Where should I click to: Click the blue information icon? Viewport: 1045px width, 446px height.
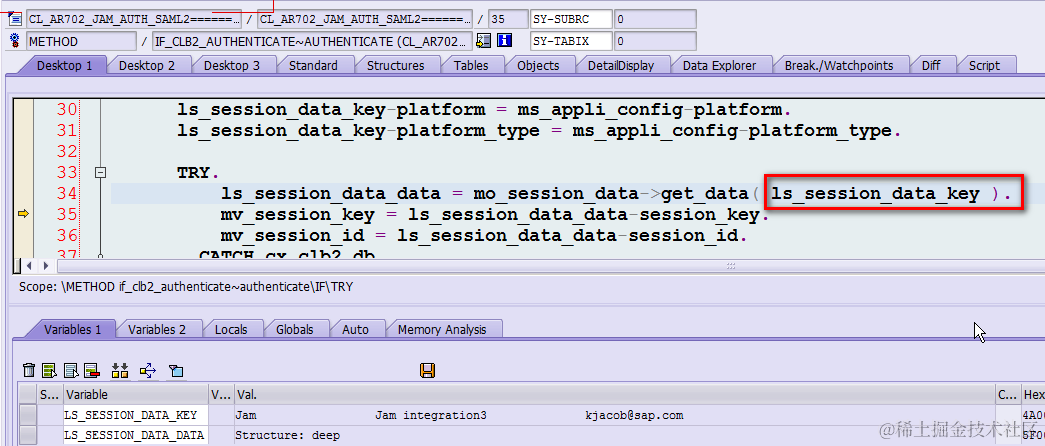(504, 41)
